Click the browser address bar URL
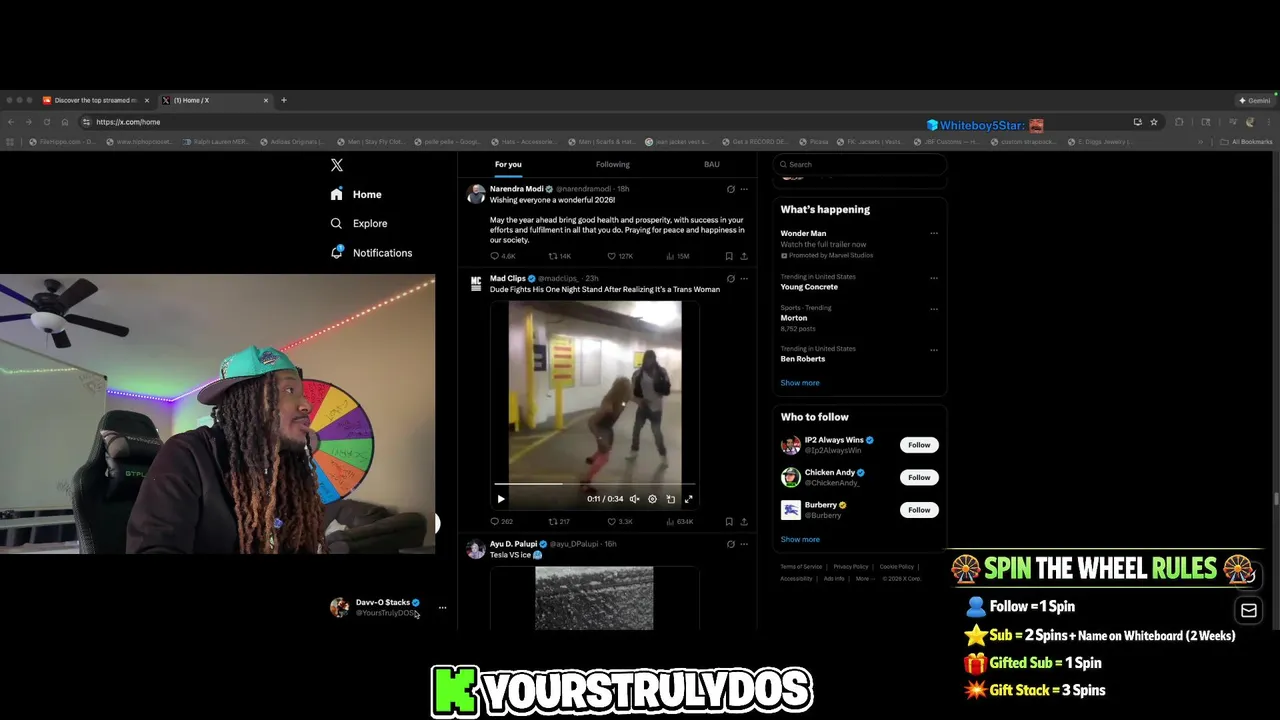 (128, 122)
